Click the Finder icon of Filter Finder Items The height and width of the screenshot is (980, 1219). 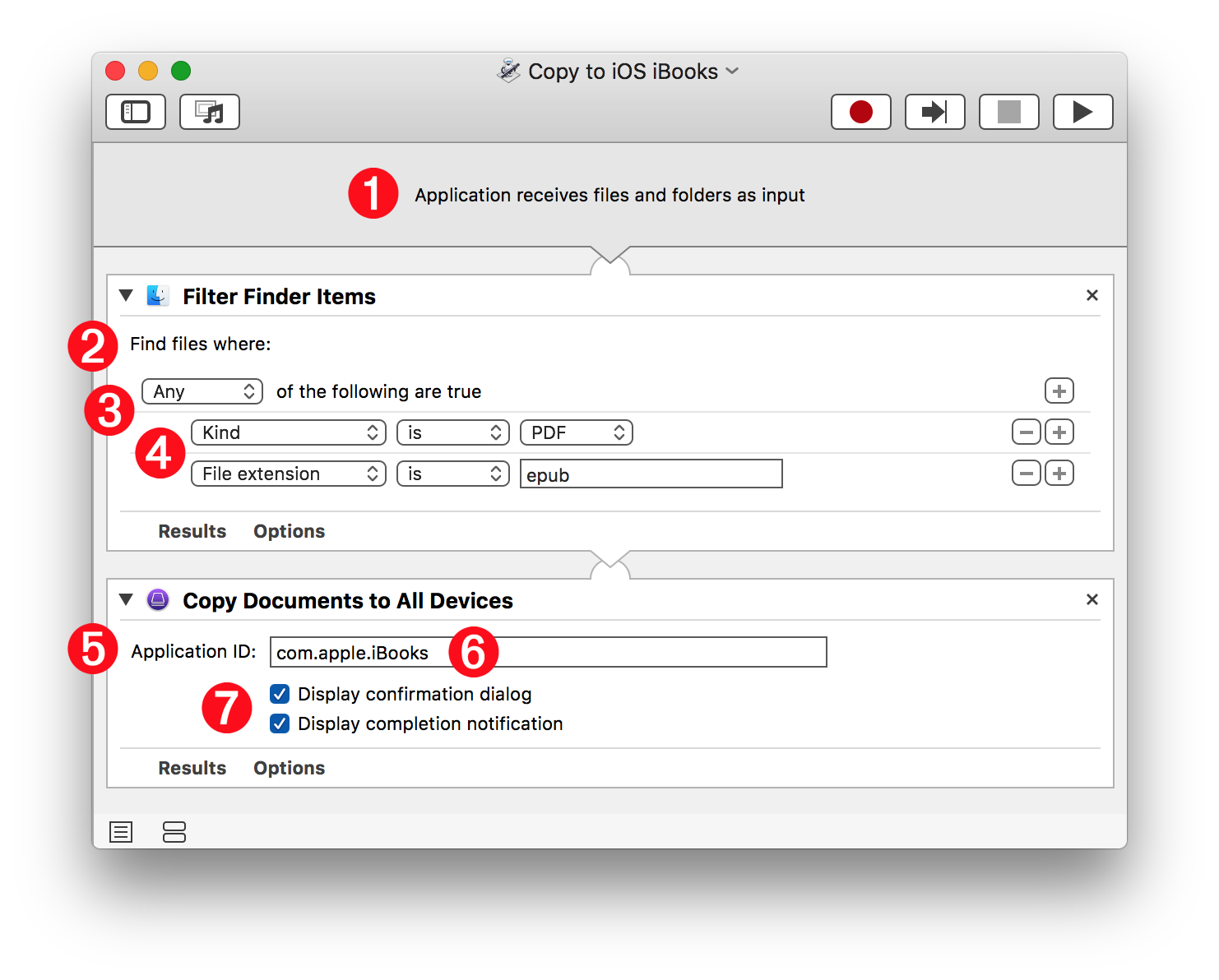click(158, 295)
